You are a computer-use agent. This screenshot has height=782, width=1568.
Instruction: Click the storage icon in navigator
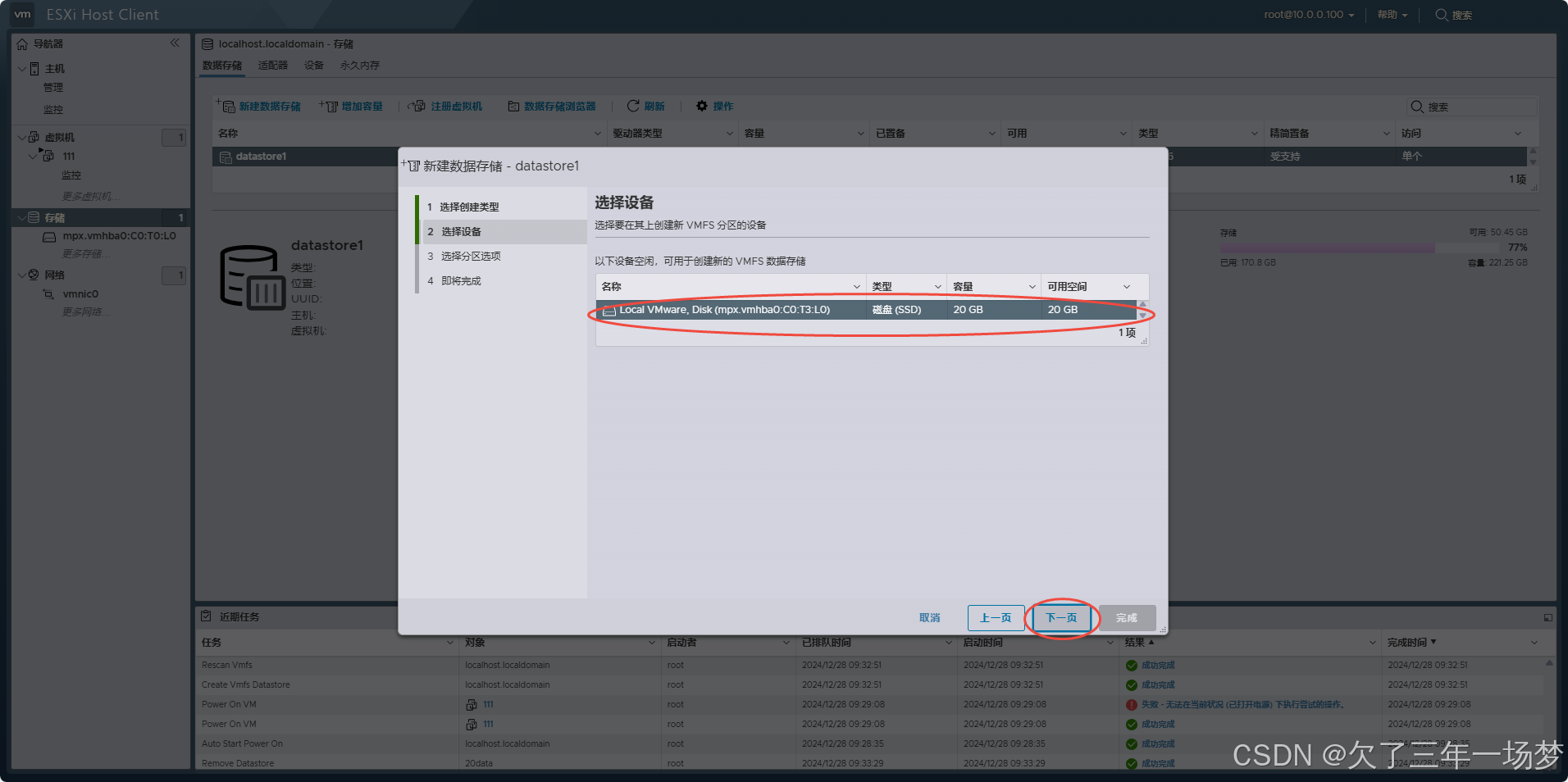pos(34,217)
